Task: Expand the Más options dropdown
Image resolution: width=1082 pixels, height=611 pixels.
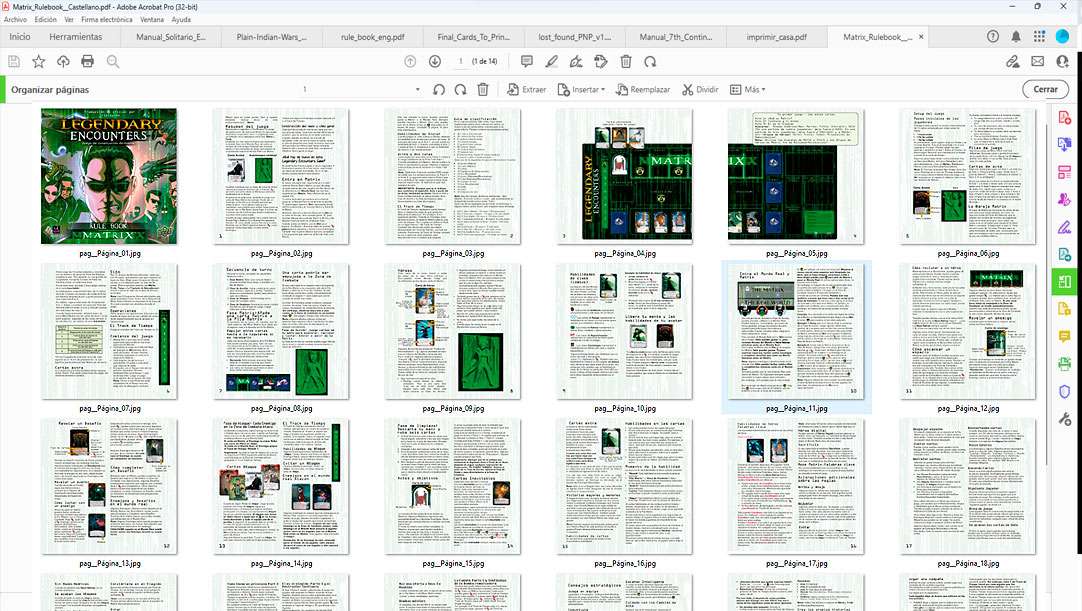Action: pos(747,89)
